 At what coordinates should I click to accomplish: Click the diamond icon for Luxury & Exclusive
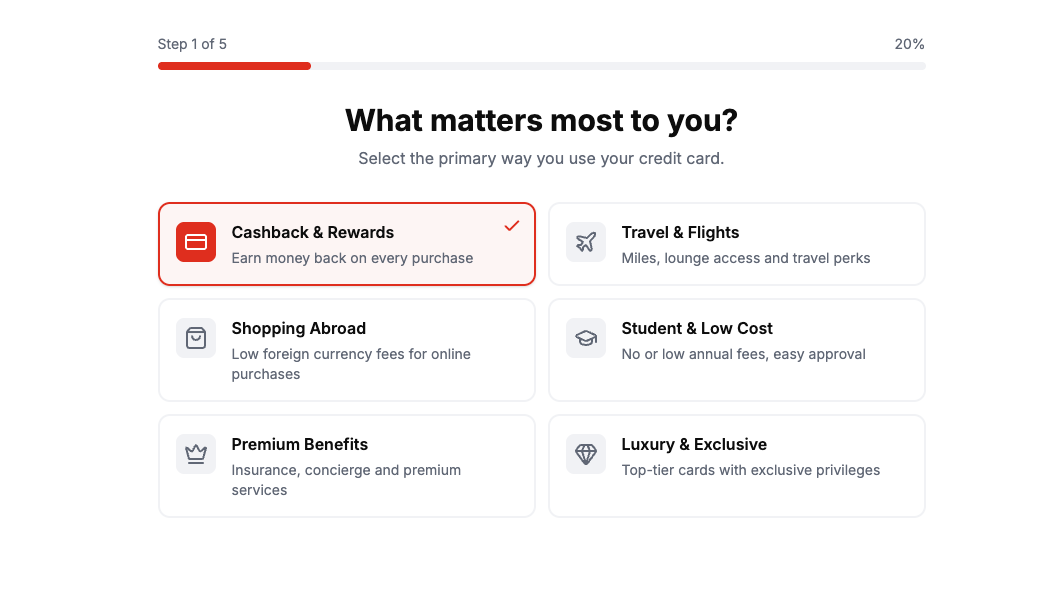point(586,454)
